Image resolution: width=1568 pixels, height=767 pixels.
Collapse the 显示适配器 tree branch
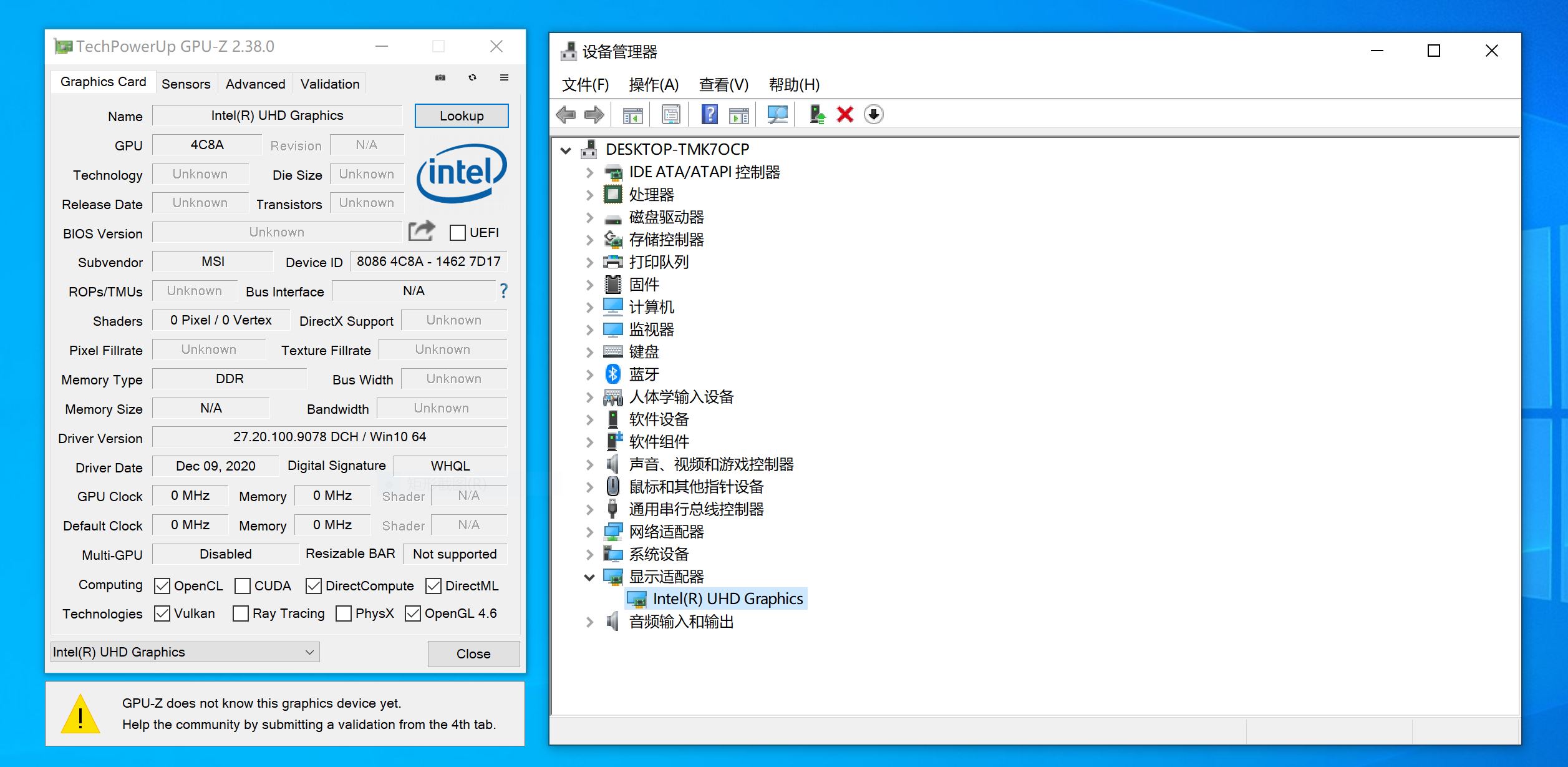pos(589,577)
